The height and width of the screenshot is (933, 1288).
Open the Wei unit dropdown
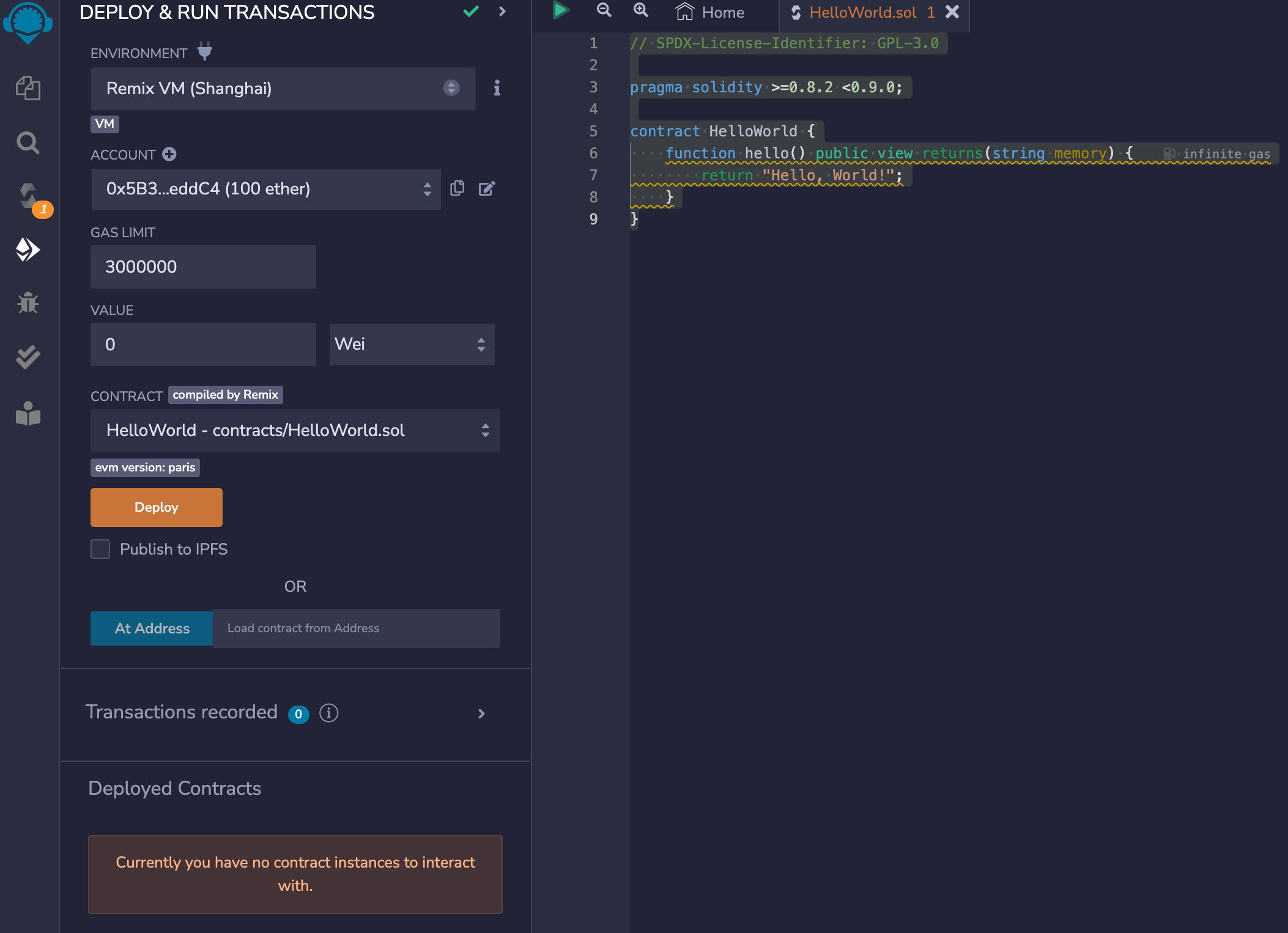(412, 344)
